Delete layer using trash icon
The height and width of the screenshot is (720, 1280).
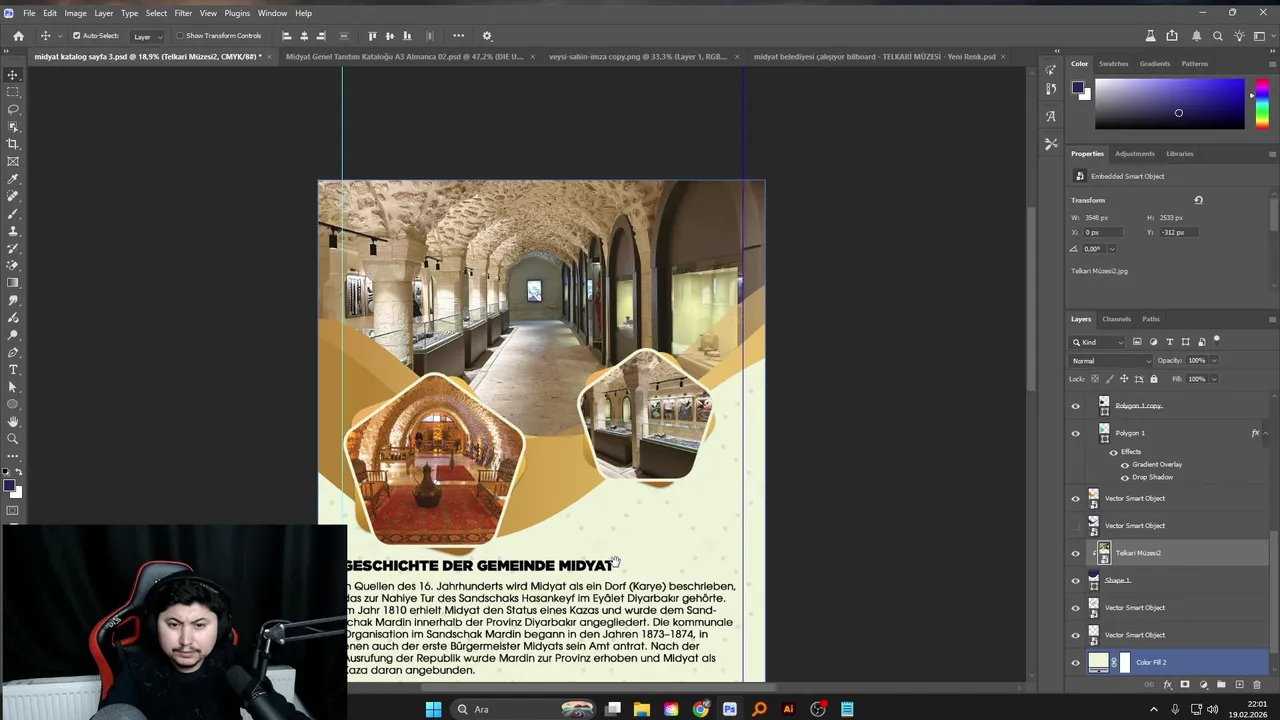[1257, 685]
